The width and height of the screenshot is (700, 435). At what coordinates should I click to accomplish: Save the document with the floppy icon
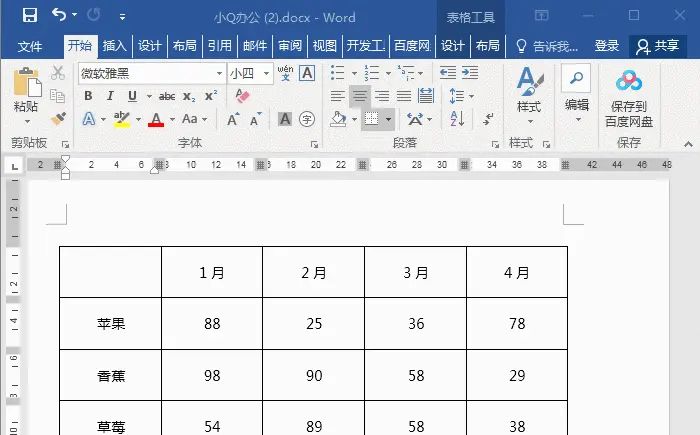click(30, 16)
